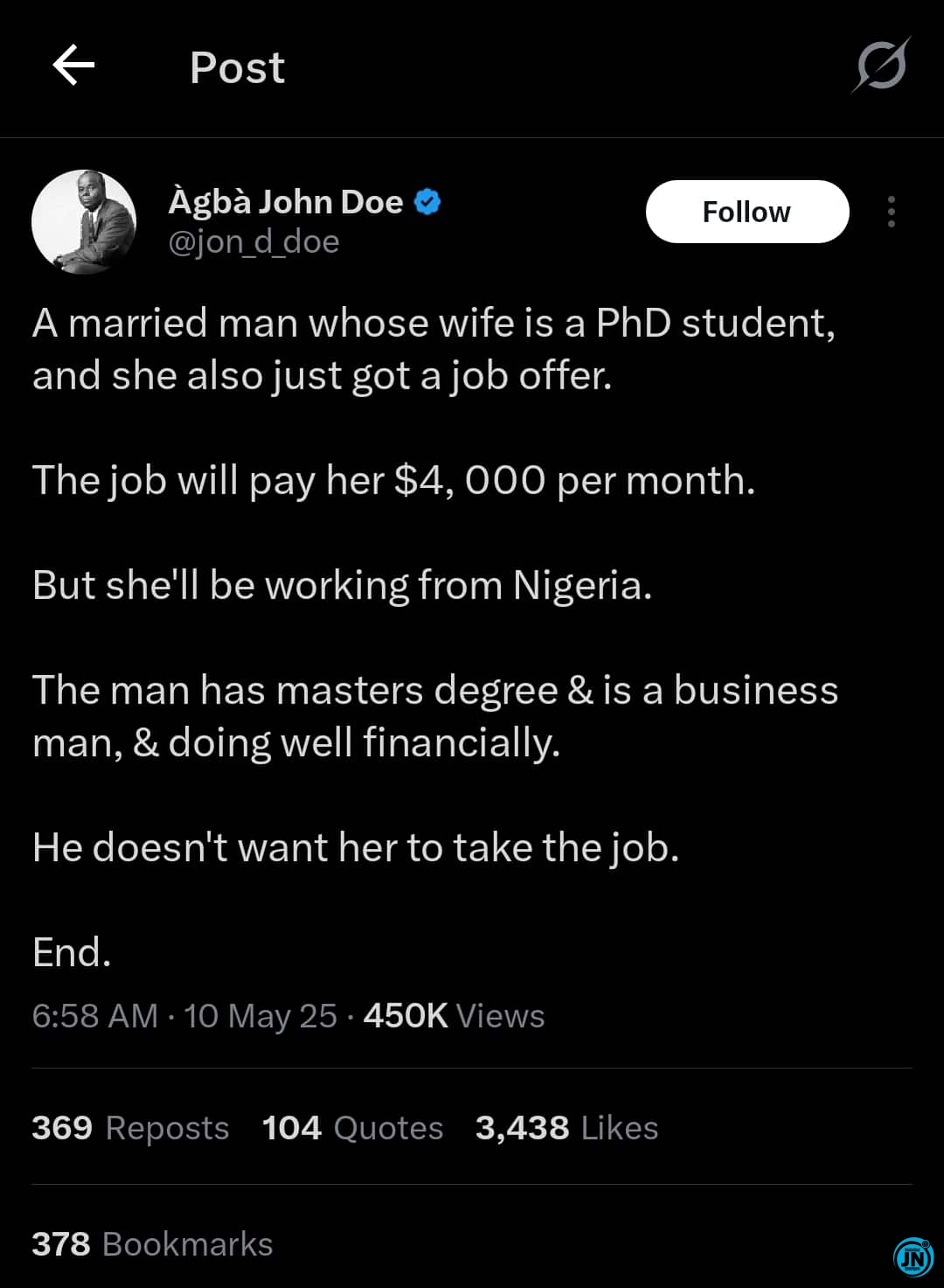Click the 10 May 25 date
Viewport: 944px width, 1288px height.
point(260,1016)
